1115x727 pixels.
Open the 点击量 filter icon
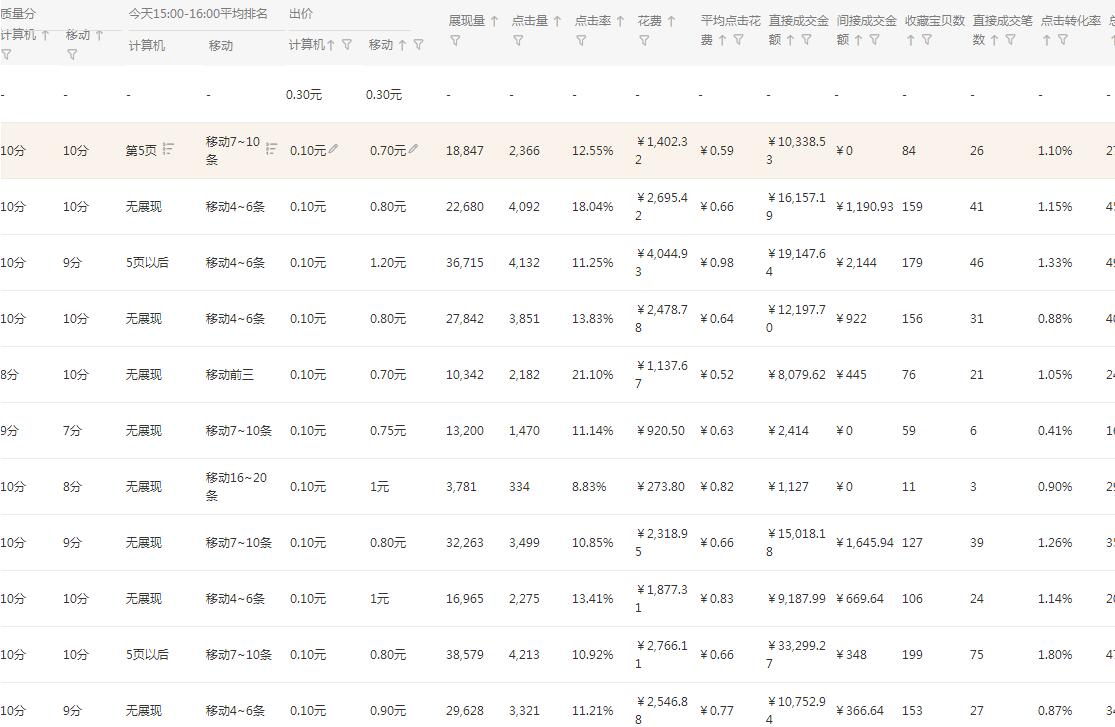(518, 41)
